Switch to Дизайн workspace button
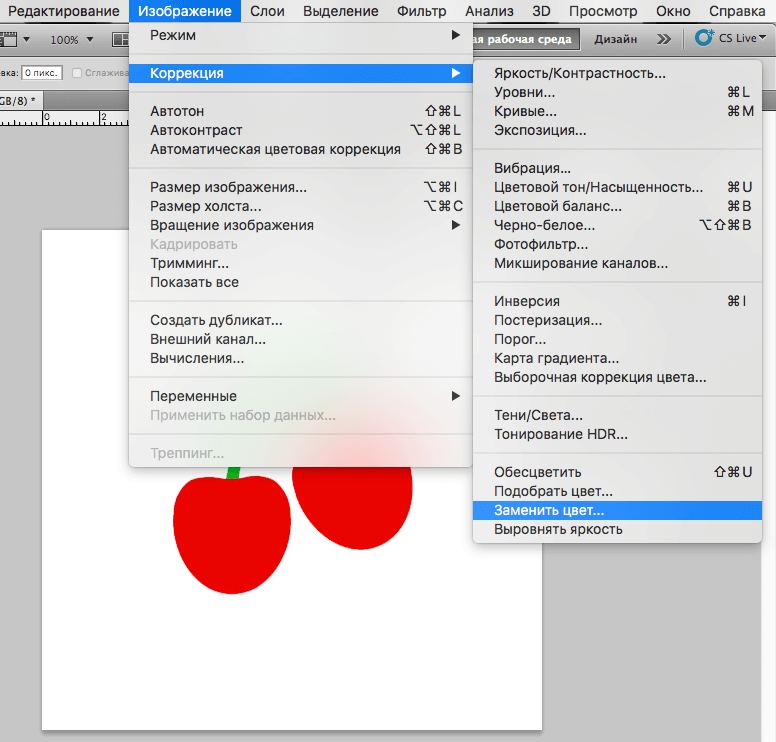This screenshot has height=742, width=776. coord(614,39)
